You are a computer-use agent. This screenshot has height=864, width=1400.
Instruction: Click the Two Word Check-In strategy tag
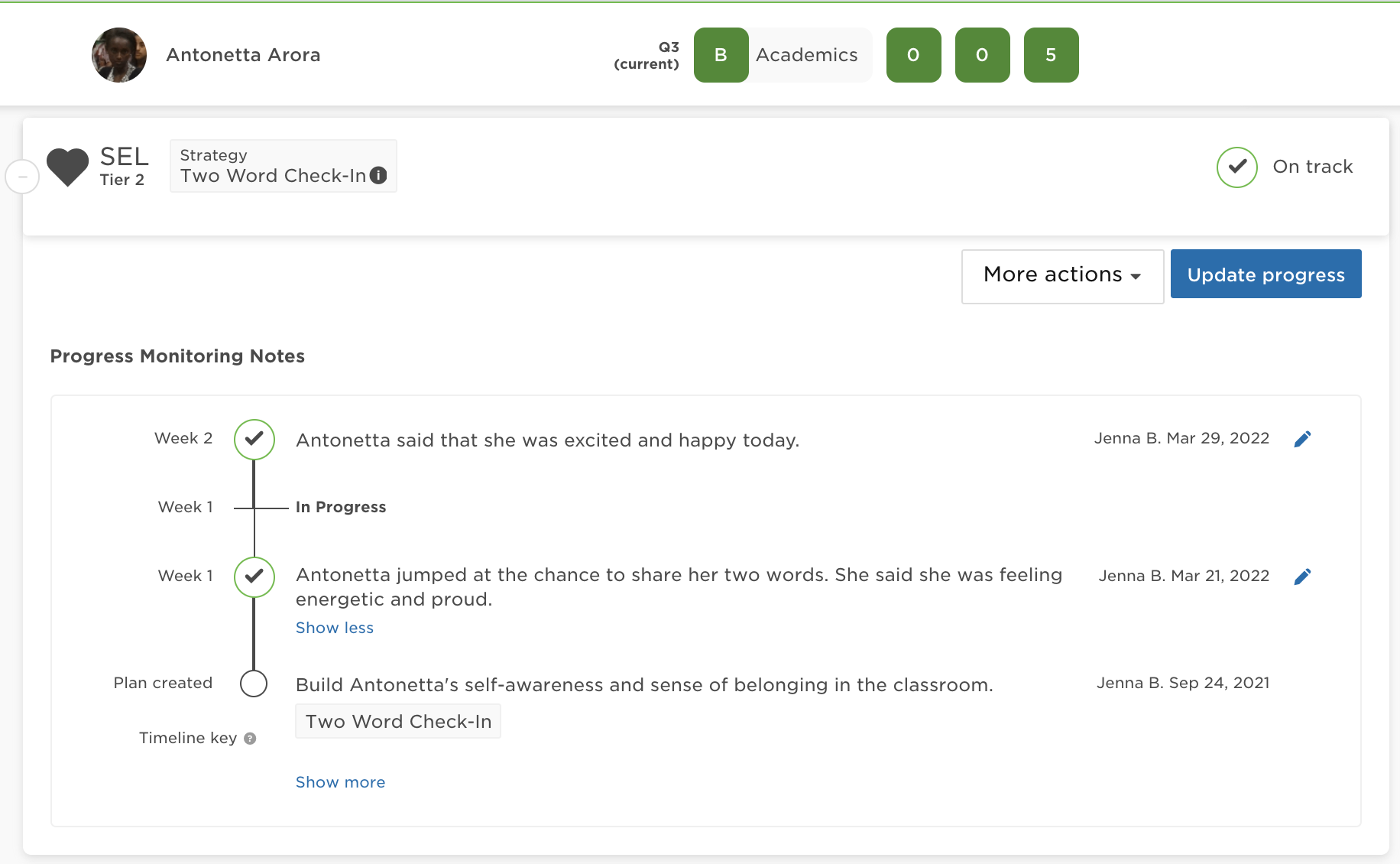397,721
